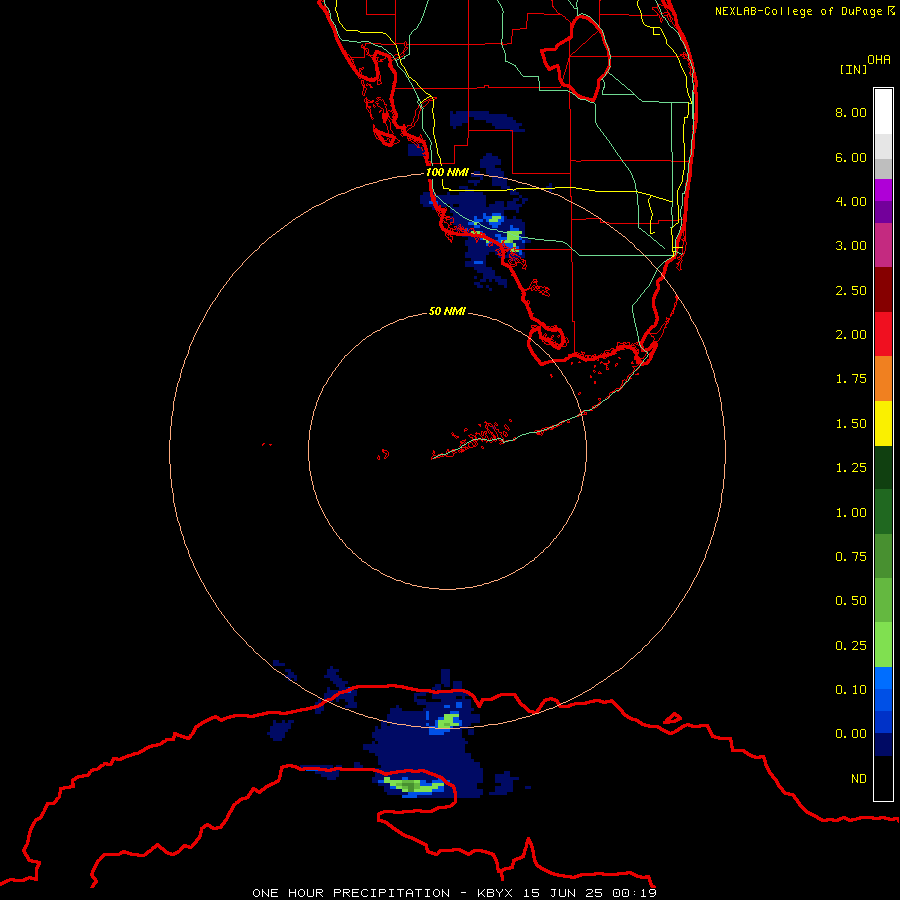Click the yellow 1.50 inch legend swatch
Image resolution: width=900 pixels, height=900 pixels.
pyautogui.click(x=883, y=423)
